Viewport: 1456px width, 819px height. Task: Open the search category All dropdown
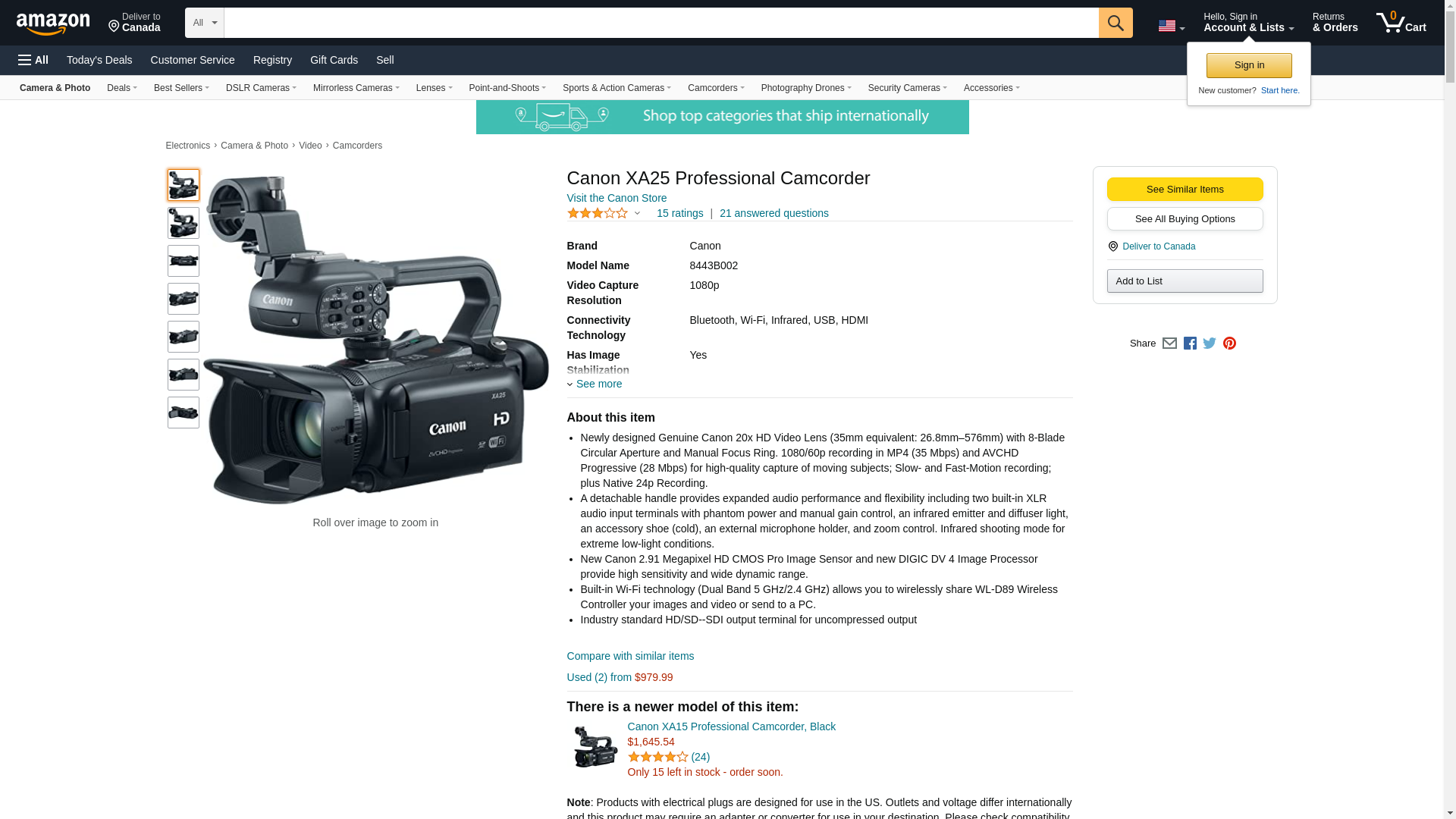pyautogui.click(x=205, y=23)
